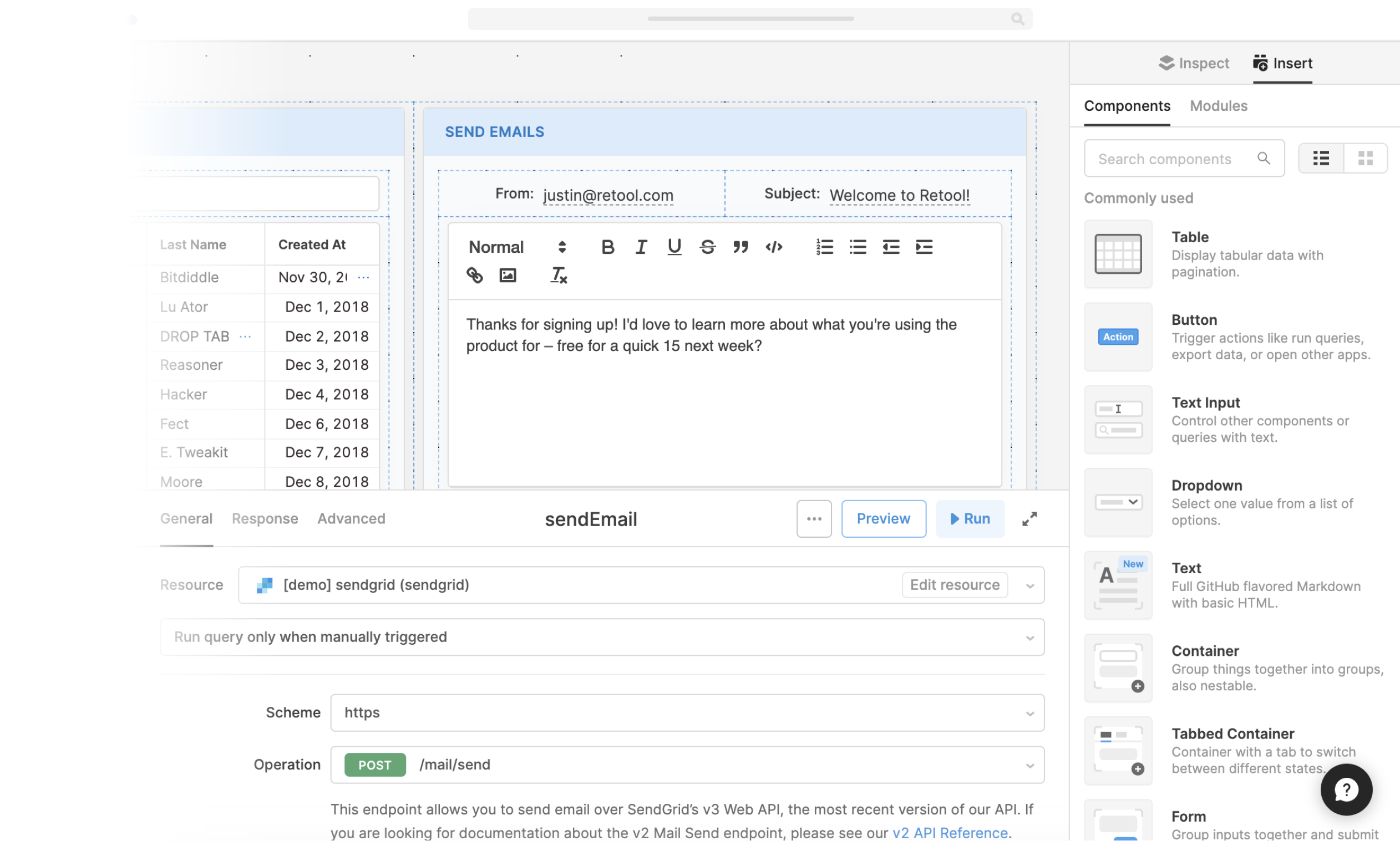Sort by the Last Name column header
Image resolution: width=1400 pixels, height=841 pixels.
pos(193,245)
